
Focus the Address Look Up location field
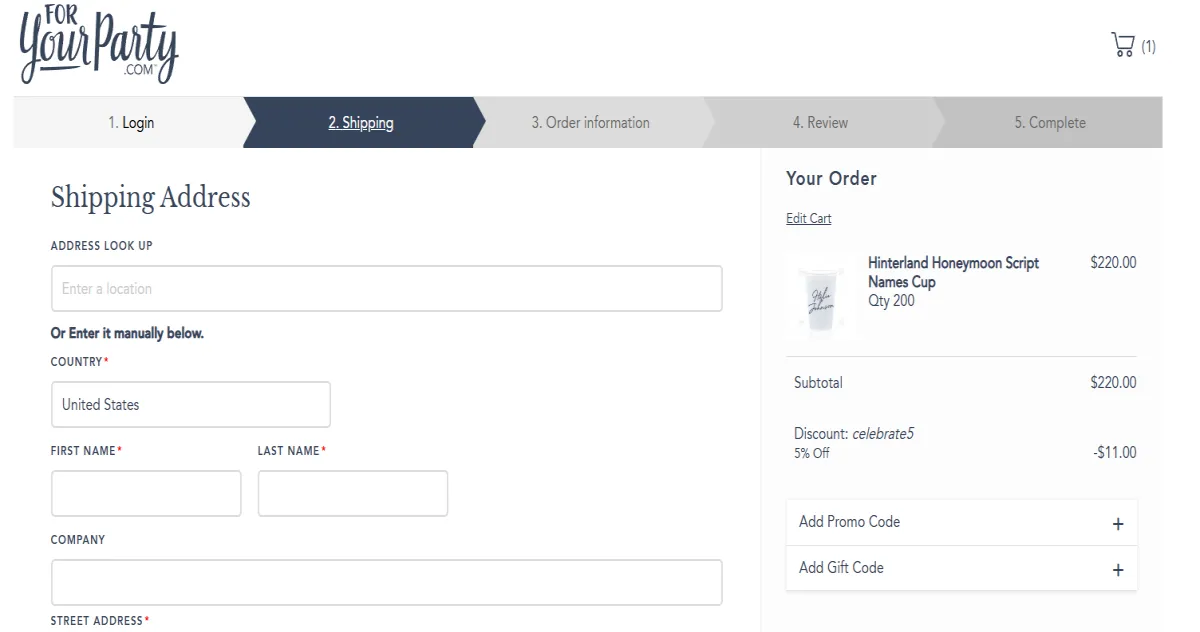(x=386, y=288)
